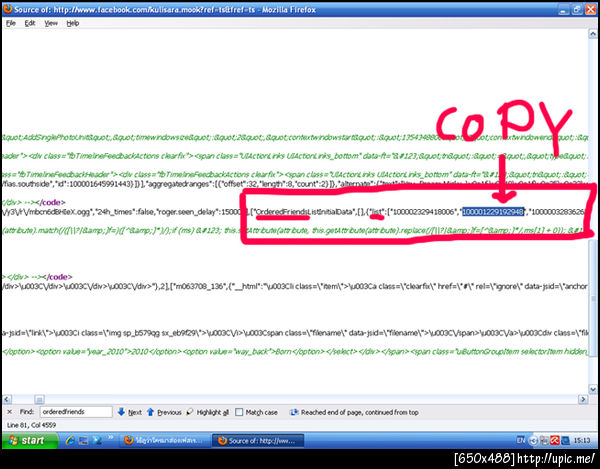Maximize the source viewer window
This screenshot has height=469, width=600.
pos(577,10)
